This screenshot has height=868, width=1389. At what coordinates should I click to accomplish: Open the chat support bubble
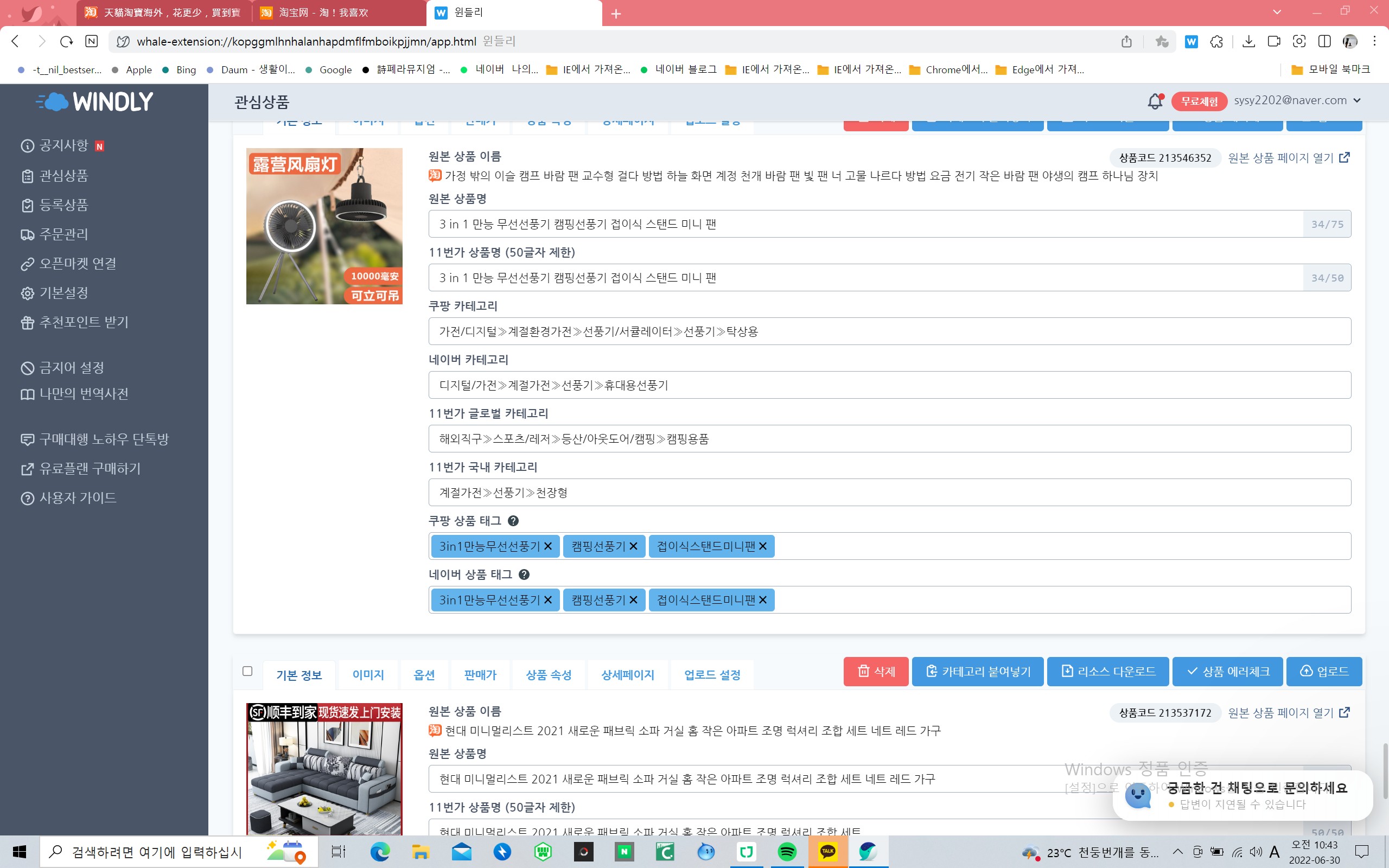[1242, 796]
